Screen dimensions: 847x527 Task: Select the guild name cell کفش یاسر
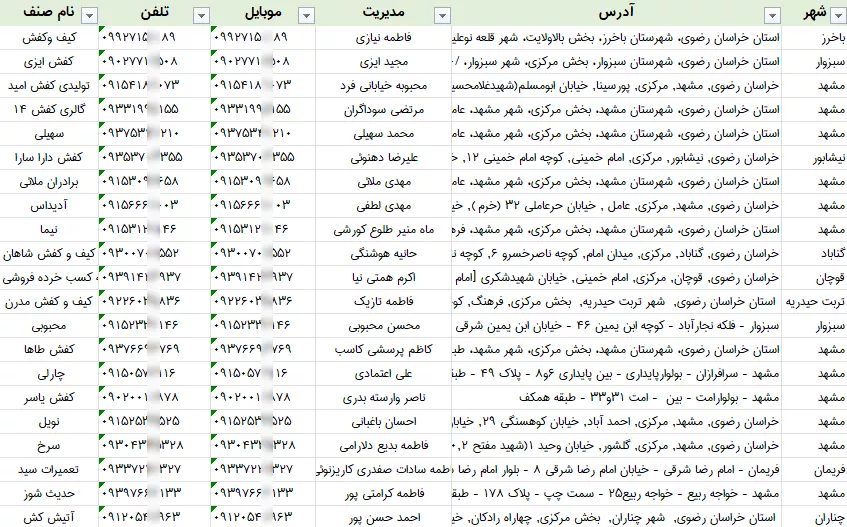click(49, 397)
